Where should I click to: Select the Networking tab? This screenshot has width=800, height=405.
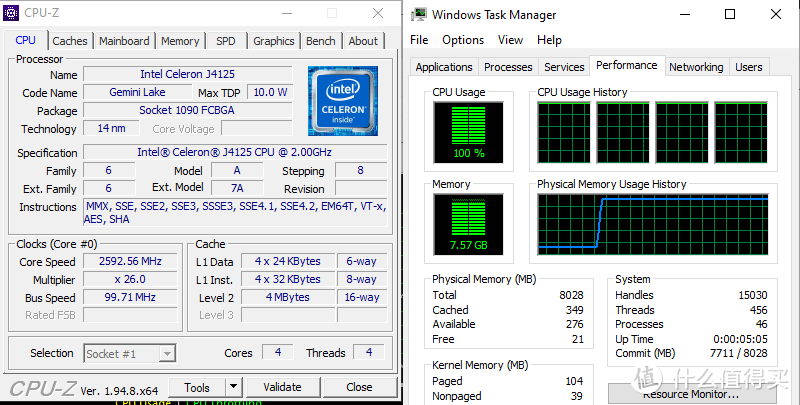coord(696,67)
